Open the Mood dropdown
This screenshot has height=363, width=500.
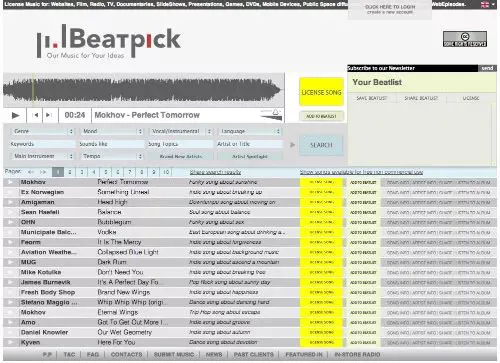pyautogui.click(x=112, y=131)
